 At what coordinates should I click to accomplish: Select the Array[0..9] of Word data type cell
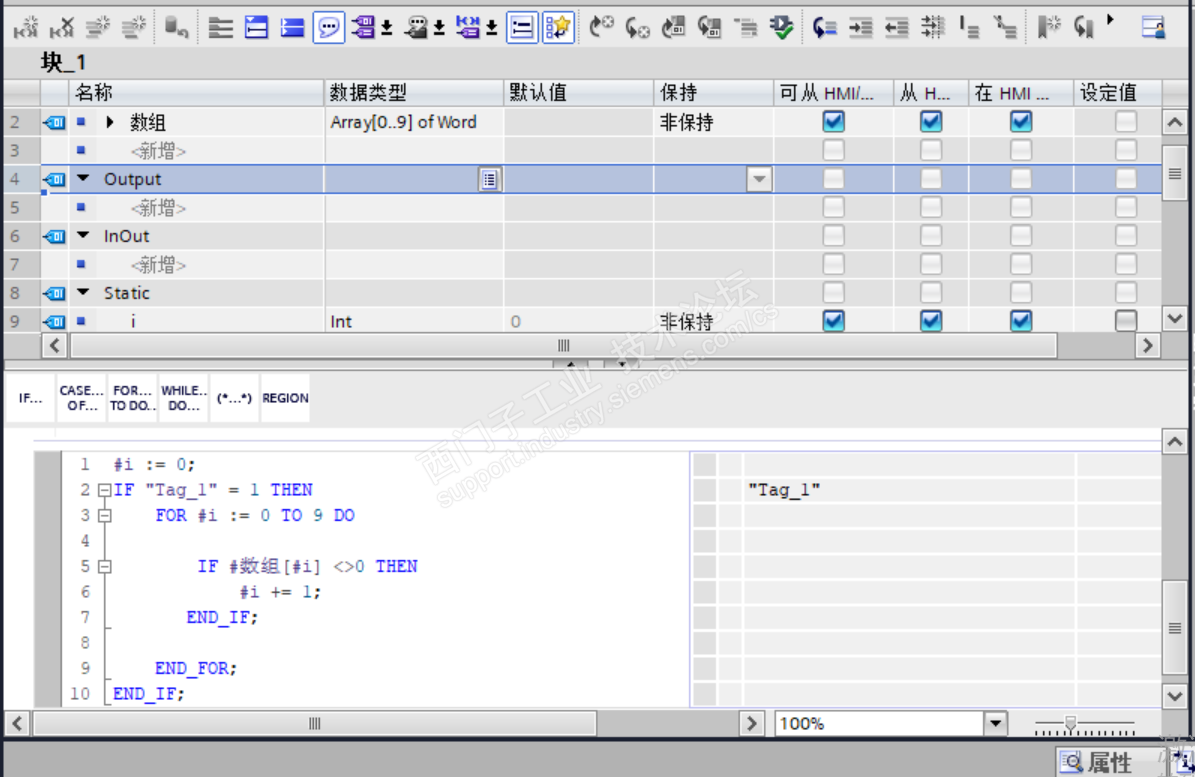click(x=414, y=122)
